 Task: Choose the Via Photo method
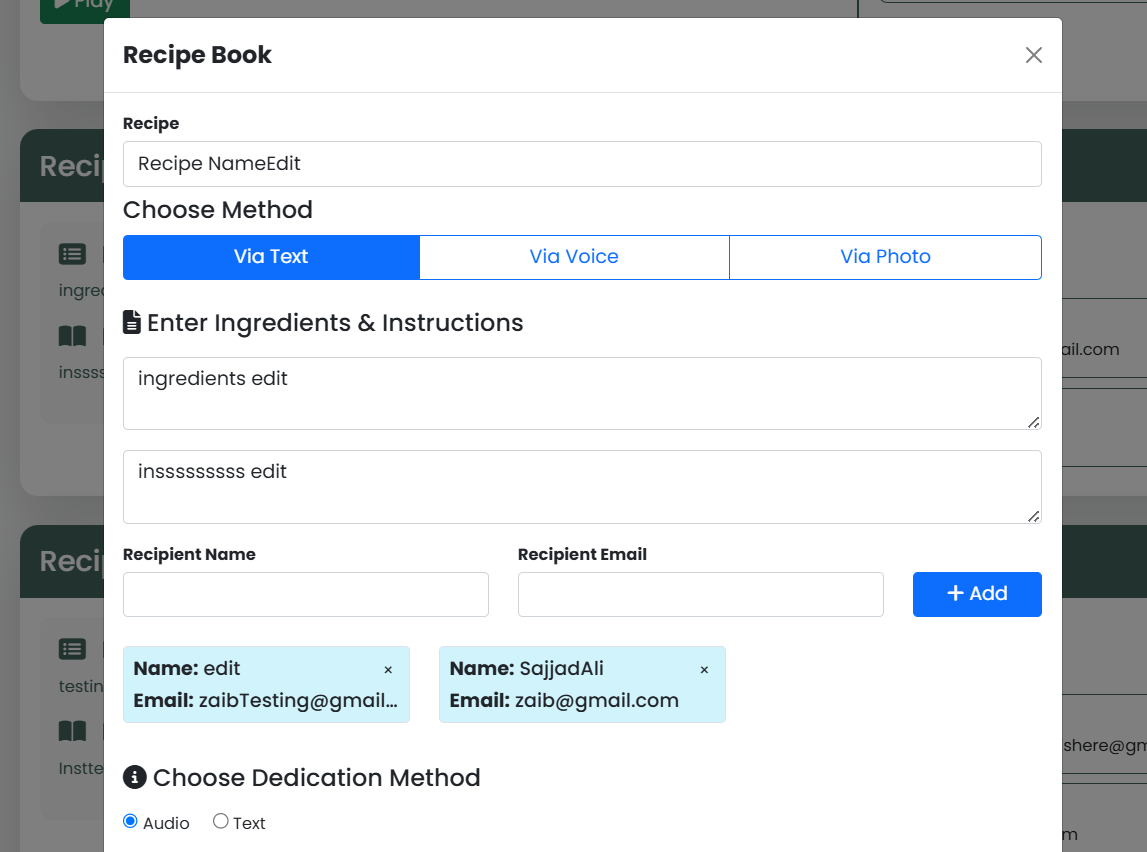coord(885,257)
